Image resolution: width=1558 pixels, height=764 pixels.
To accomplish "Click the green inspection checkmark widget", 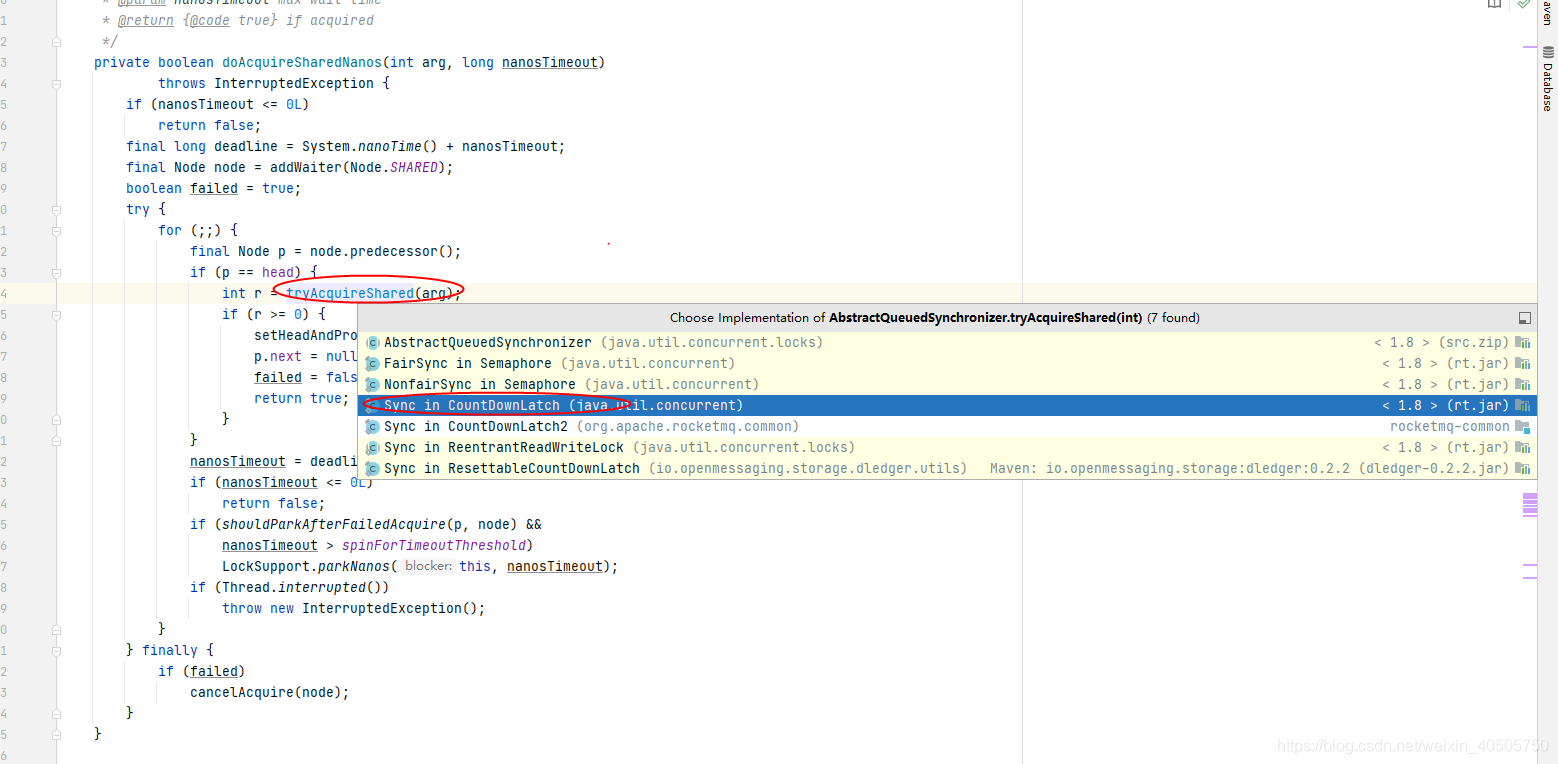I will click(1523, 4).
